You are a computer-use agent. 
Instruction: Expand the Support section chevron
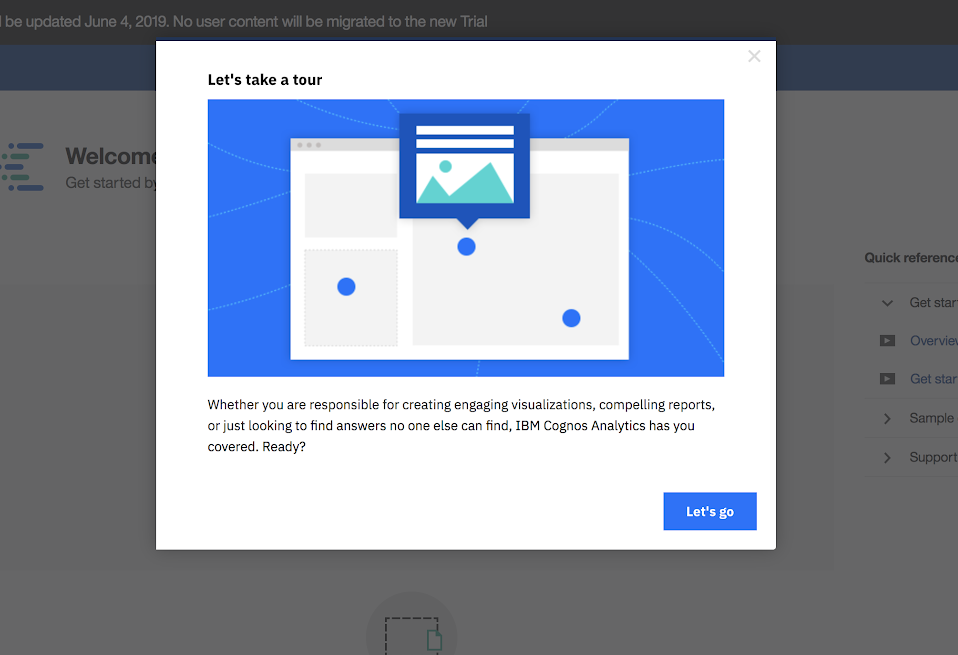click(887, 458)
